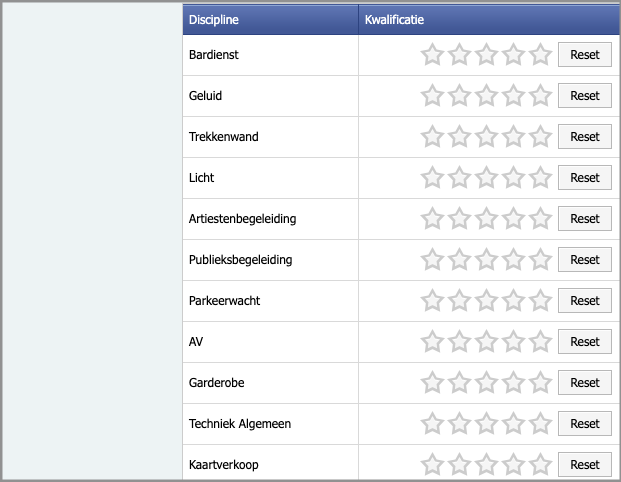Click the Discipline column header
The image size is (621, 482).
click(x=214, y=19)
